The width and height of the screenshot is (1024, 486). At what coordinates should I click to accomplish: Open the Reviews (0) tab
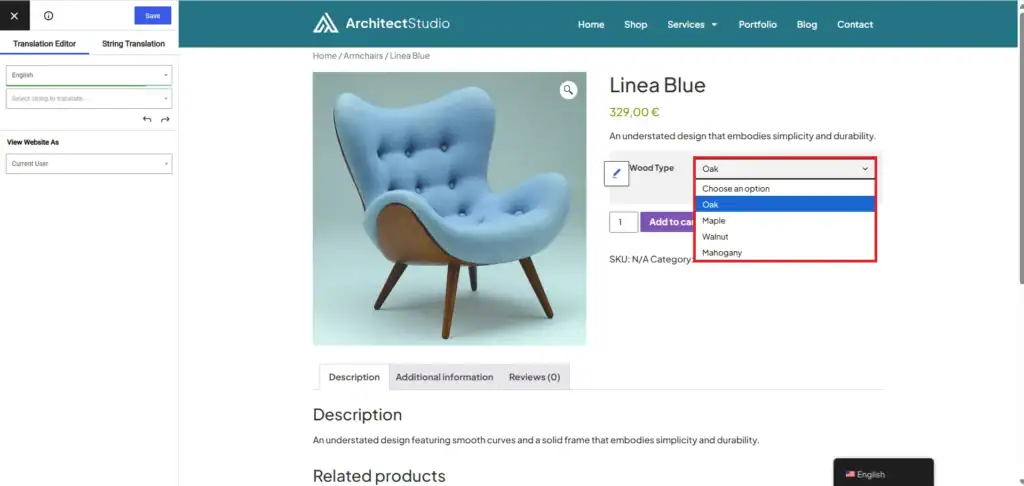(x=534, y=377)
